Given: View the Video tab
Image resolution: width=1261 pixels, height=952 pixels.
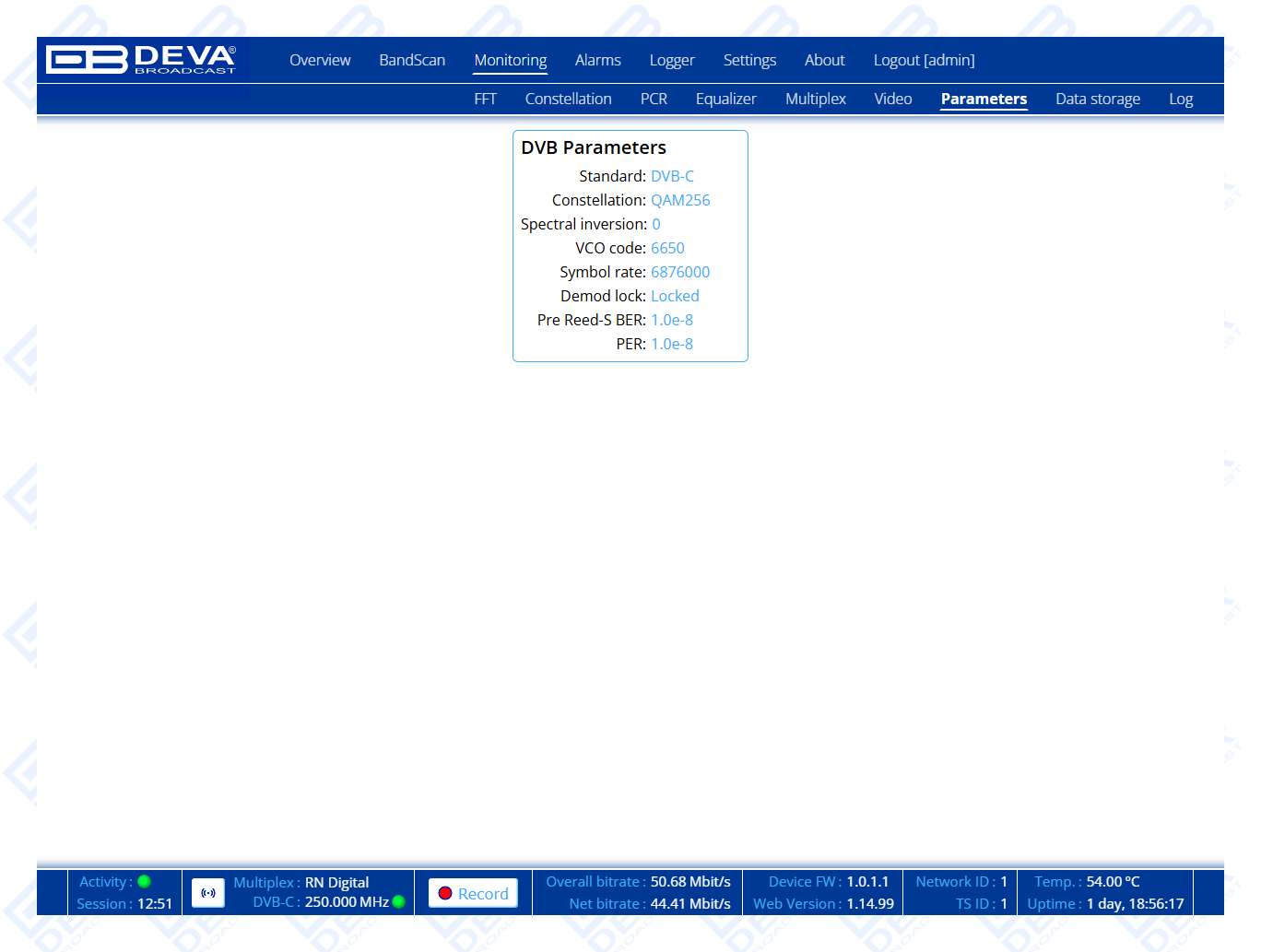Looking at the screenshot, I should pyautogui.click(x=892, y=99).
